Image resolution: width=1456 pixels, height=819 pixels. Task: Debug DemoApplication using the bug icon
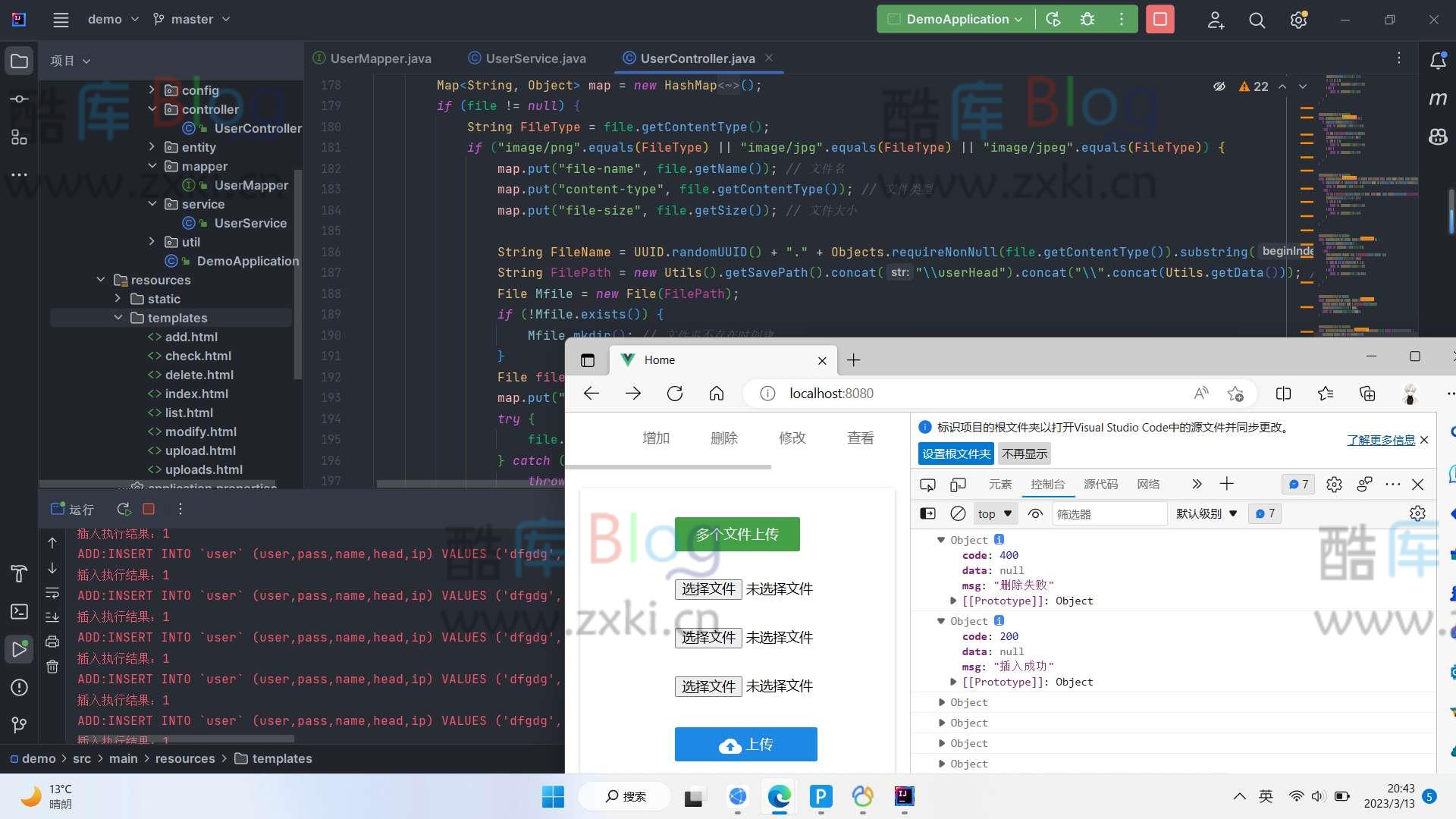[x=1087, y=19]
